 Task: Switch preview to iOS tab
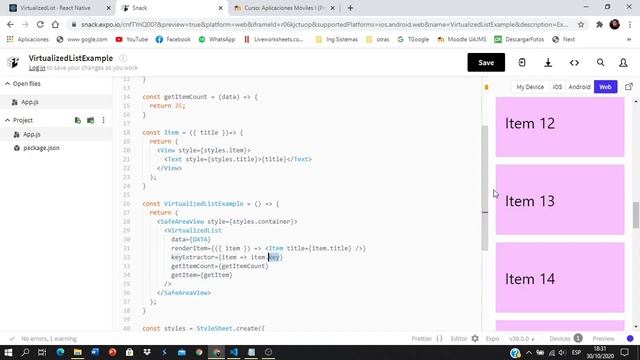tap(557, 87)
